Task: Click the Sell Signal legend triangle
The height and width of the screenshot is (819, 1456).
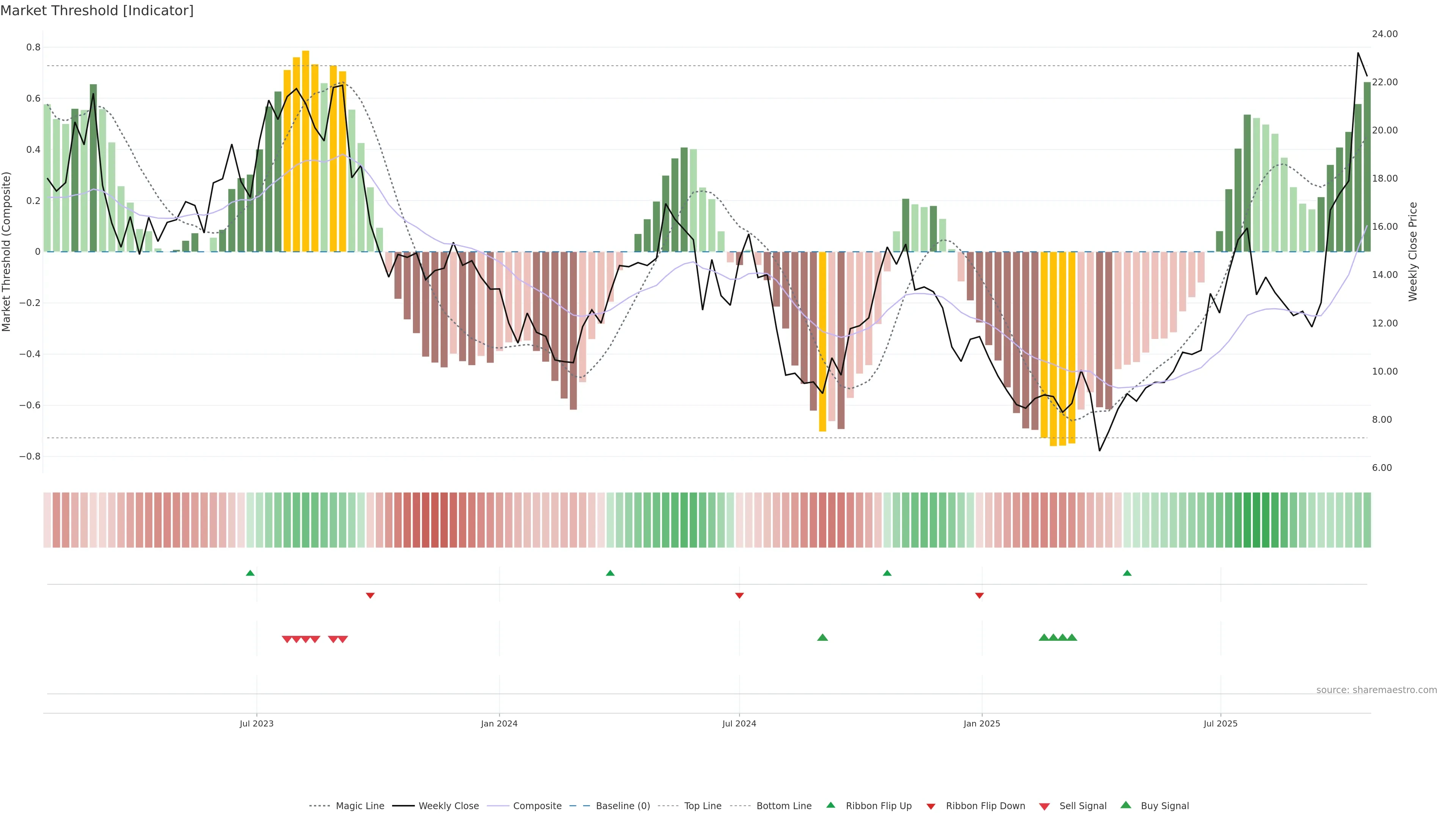Action: (1044, 806)
